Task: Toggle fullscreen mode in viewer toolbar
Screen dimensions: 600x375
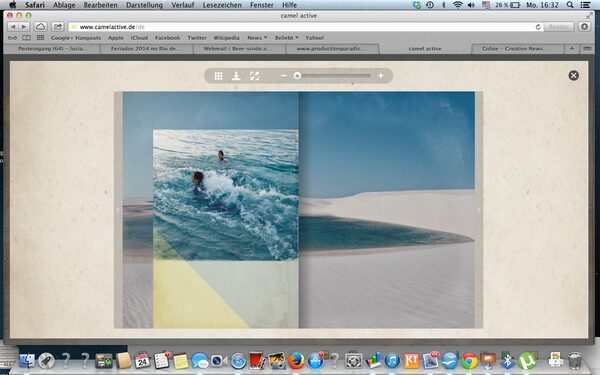Action: tap(254, 76)
